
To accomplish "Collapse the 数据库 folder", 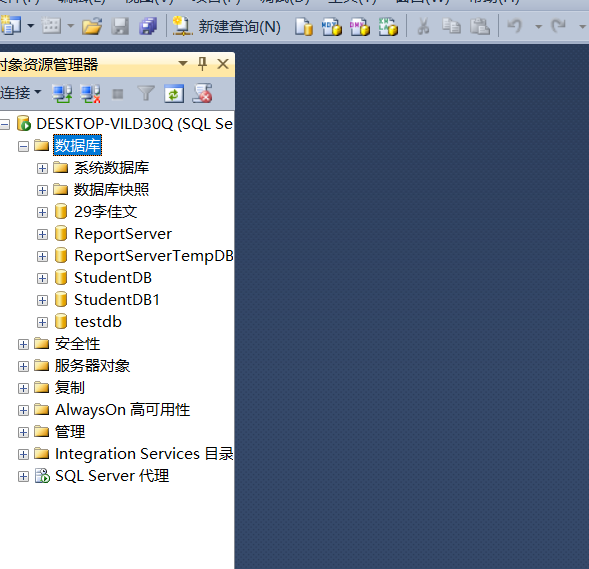I will coord(23,146).
